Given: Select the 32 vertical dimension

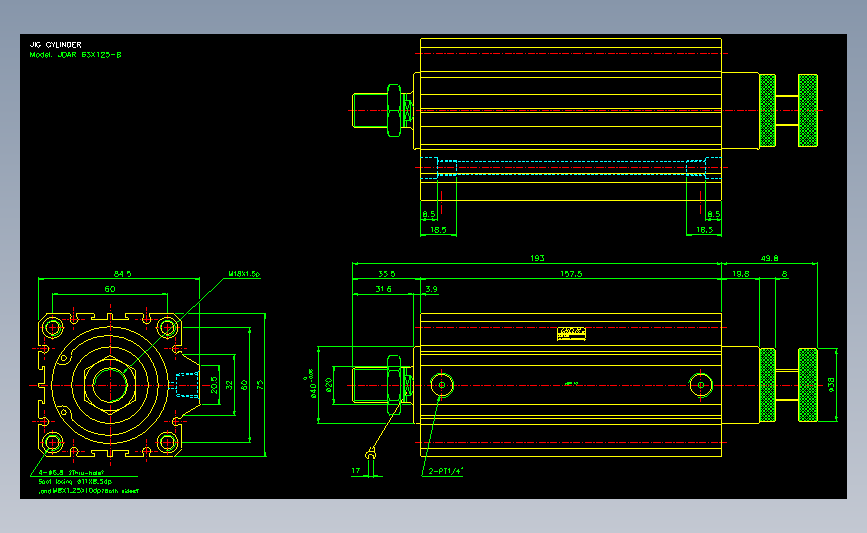Looking at the screenshot, I should tap(229, 385).
